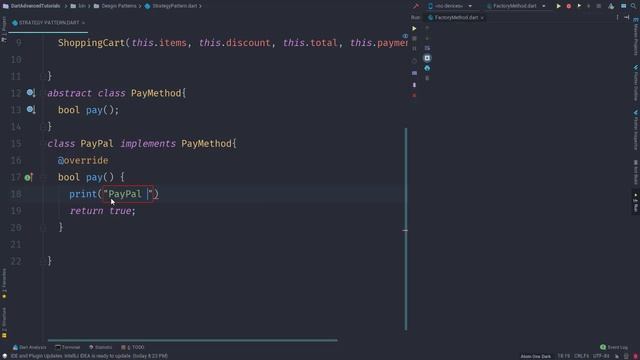Open the Project tool window sidebar tab

coord(4,29)
